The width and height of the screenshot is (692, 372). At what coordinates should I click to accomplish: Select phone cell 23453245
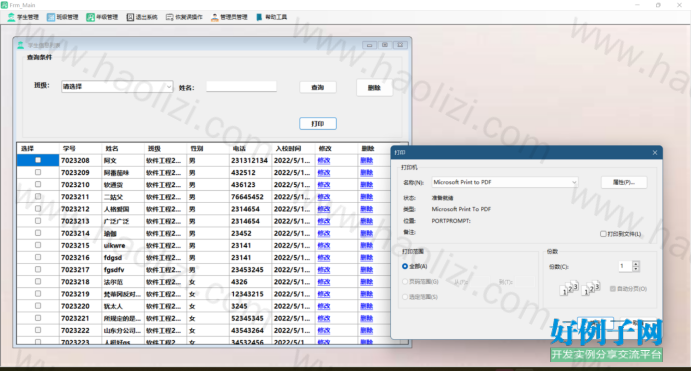pos(251,270)
